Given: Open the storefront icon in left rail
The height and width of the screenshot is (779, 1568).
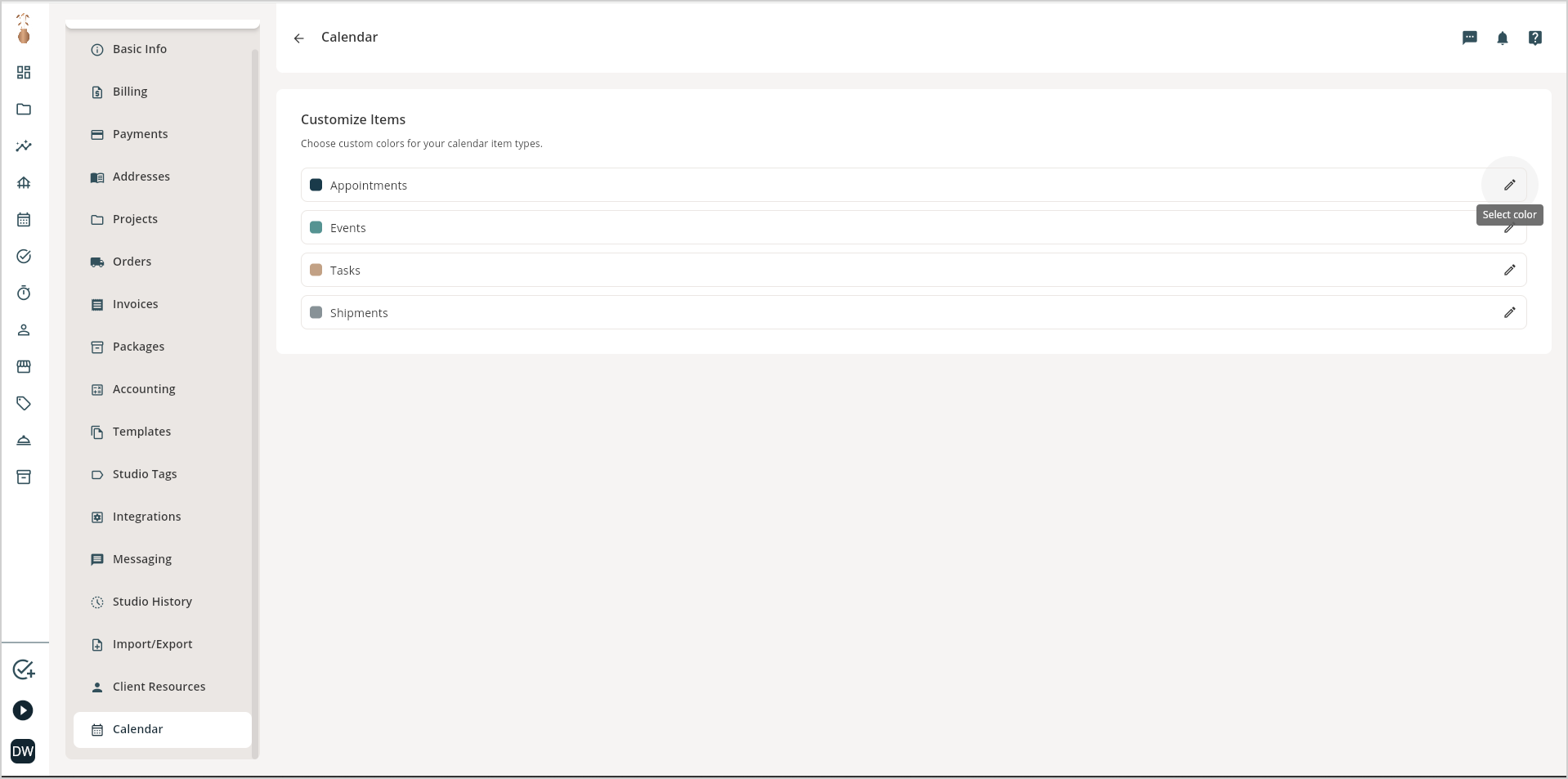Looking at the screenshot, I should (24, 367).
